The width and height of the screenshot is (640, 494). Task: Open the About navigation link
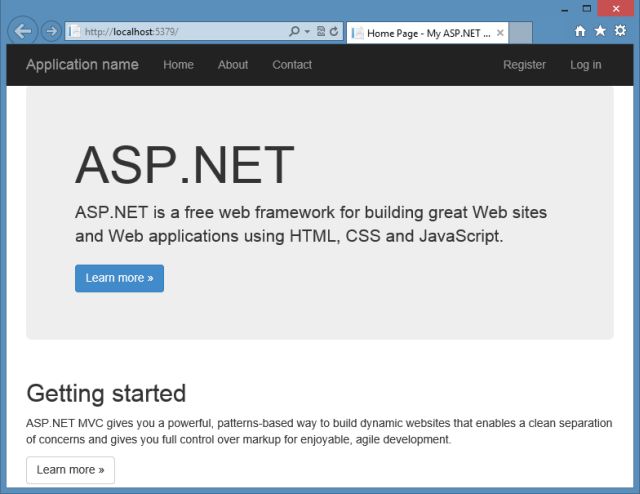(x=233, y=65)
